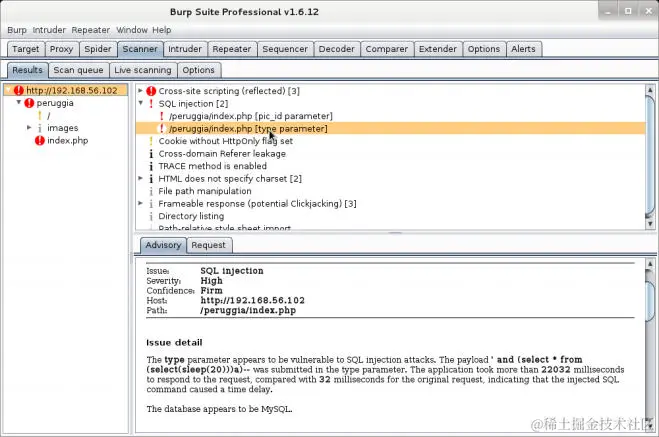Open the Scanner Options sub-tab
This screenshot has width=659, height=437.
198,70
